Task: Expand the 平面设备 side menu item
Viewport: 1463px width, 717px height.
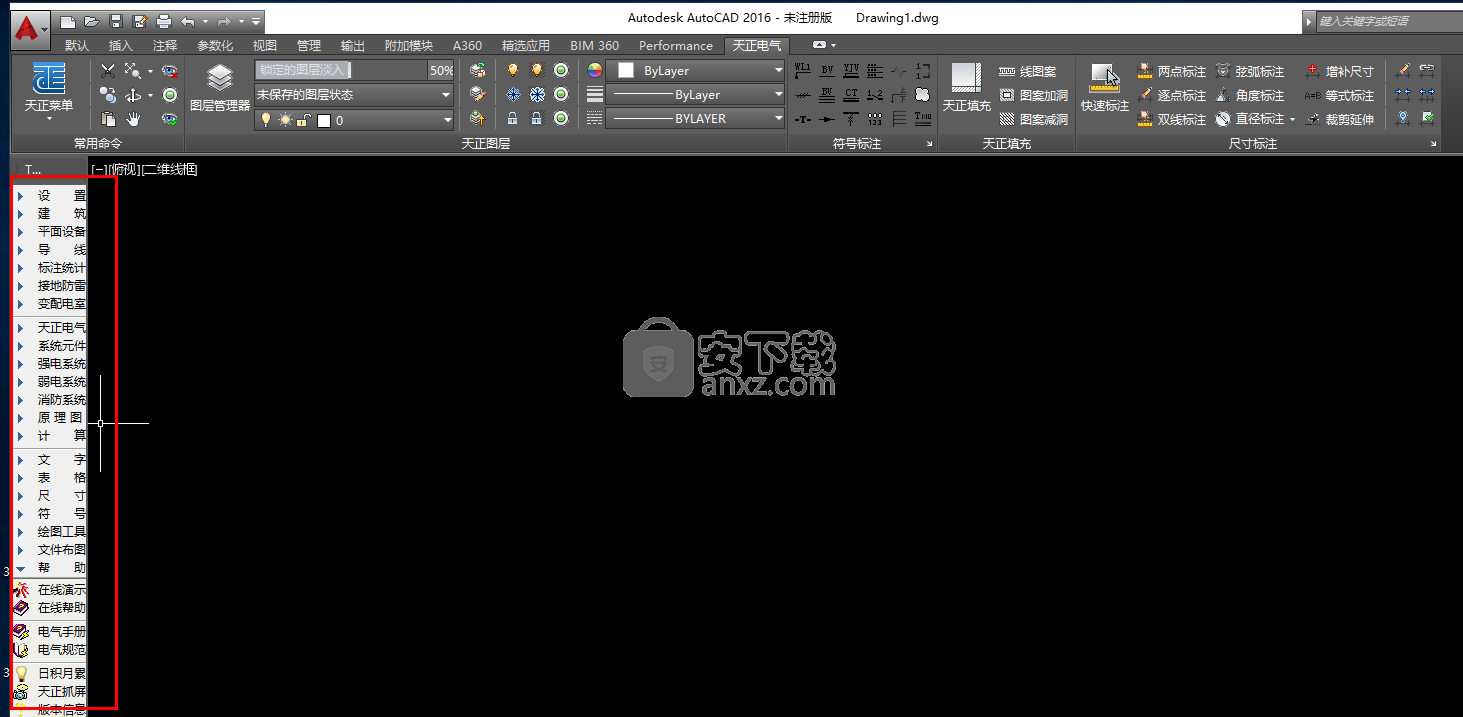Action: point(50,231)
